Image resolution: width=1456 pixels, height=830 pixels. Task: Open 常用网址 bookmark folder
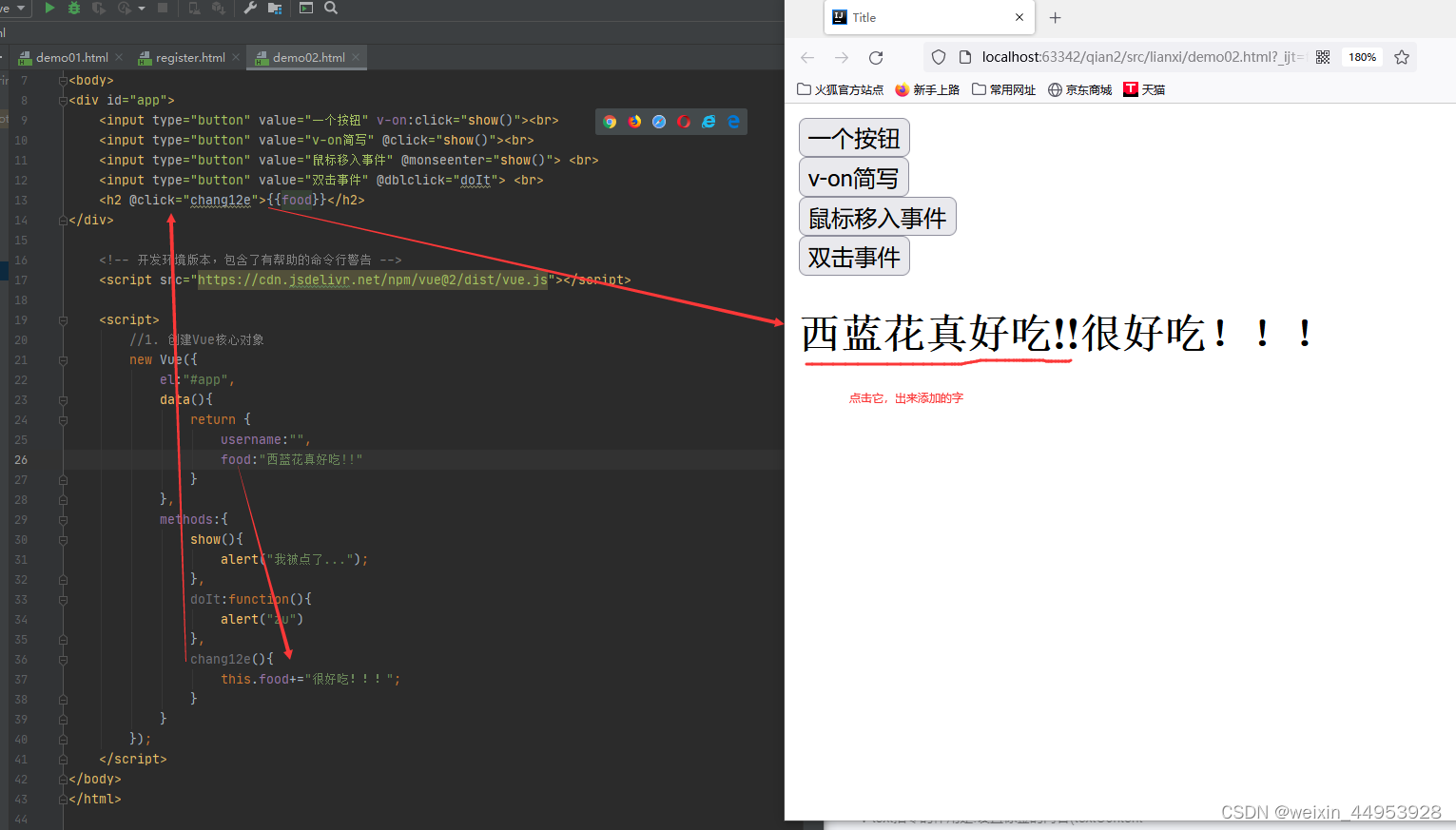point(1003,89)
